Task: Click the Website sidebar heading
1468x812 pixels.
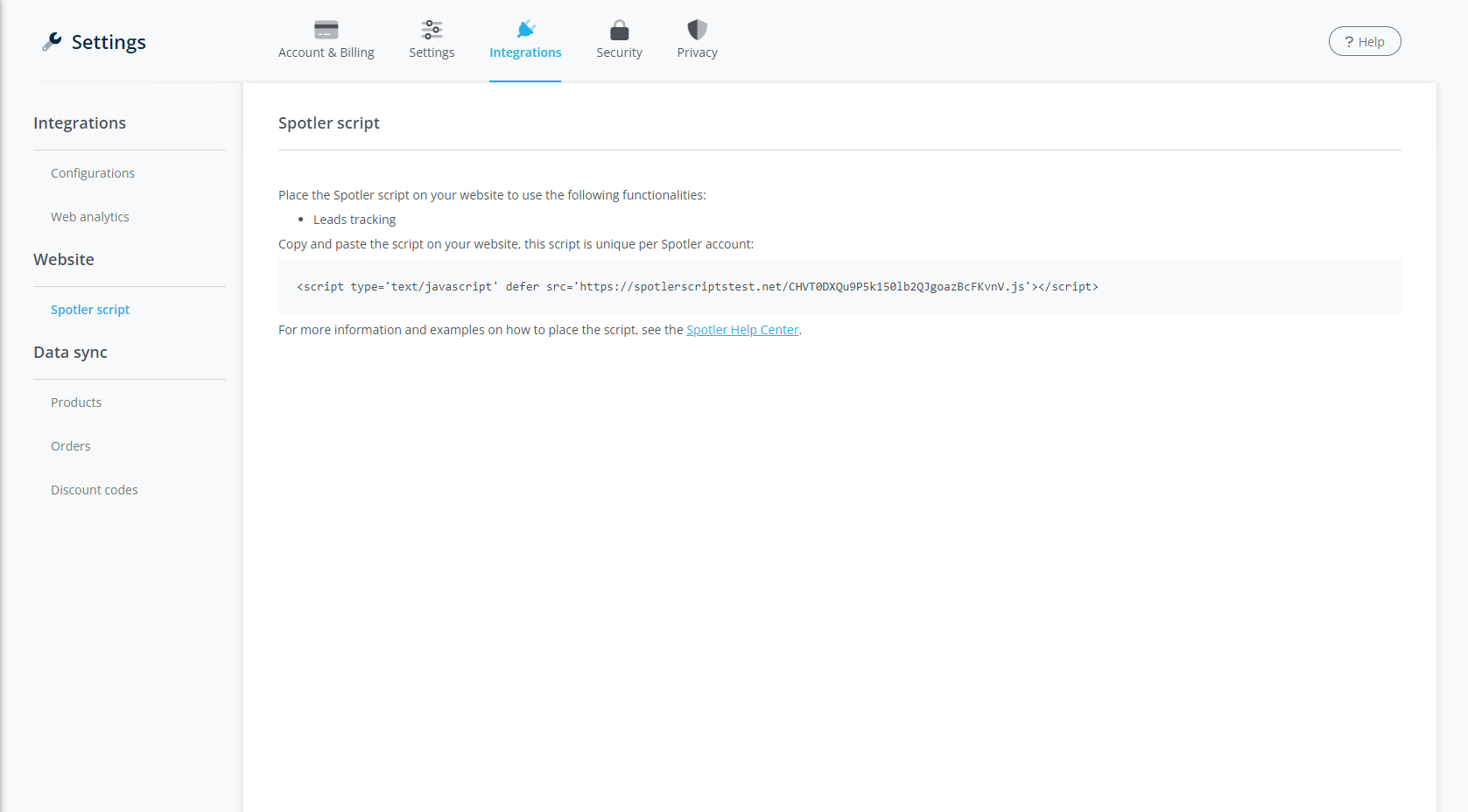Action: click(x=64, y=260)
